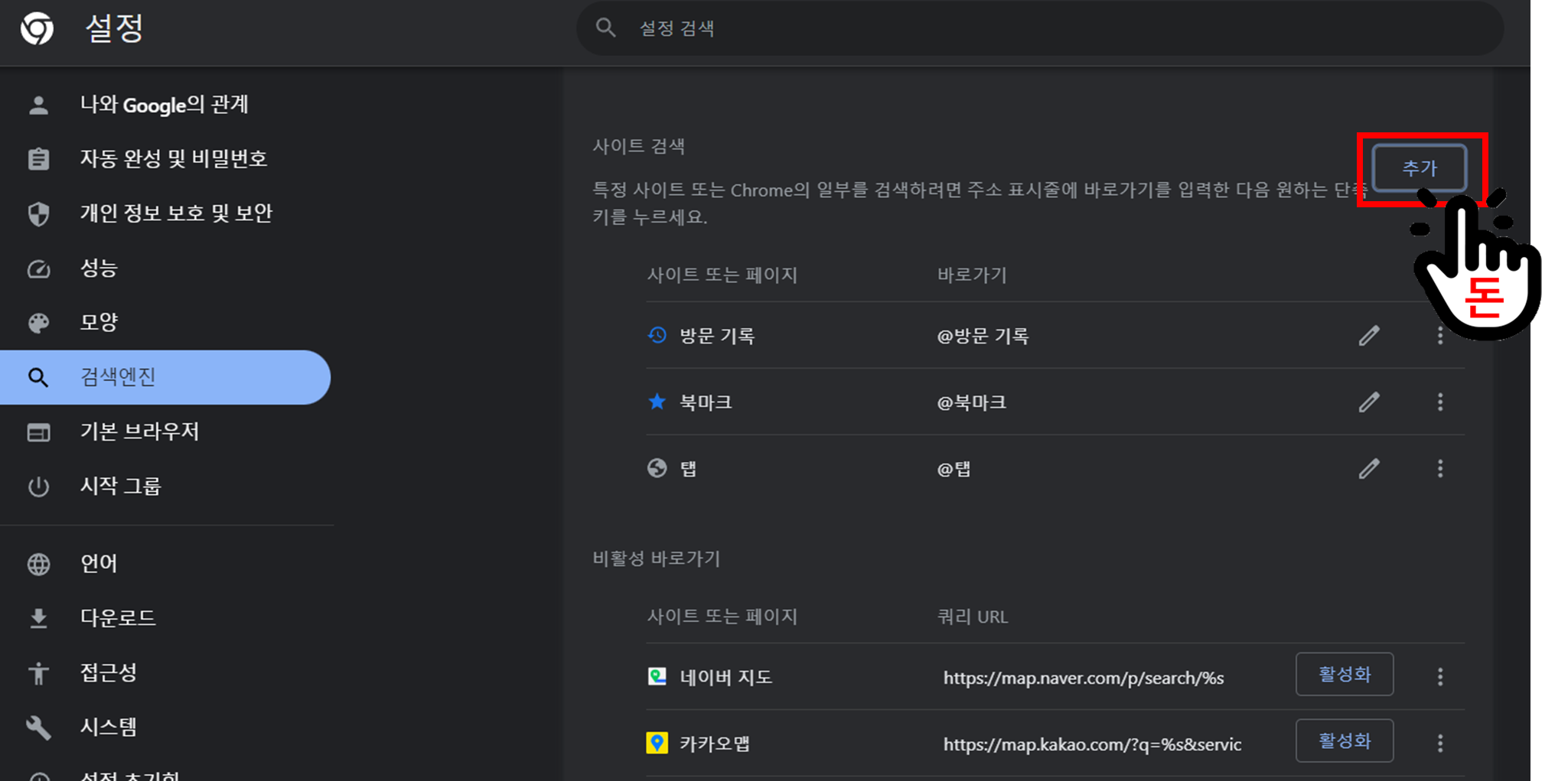1568x781 pixels.
Task: Click the 사이트 검색 section heading
Action: (639, 146)
